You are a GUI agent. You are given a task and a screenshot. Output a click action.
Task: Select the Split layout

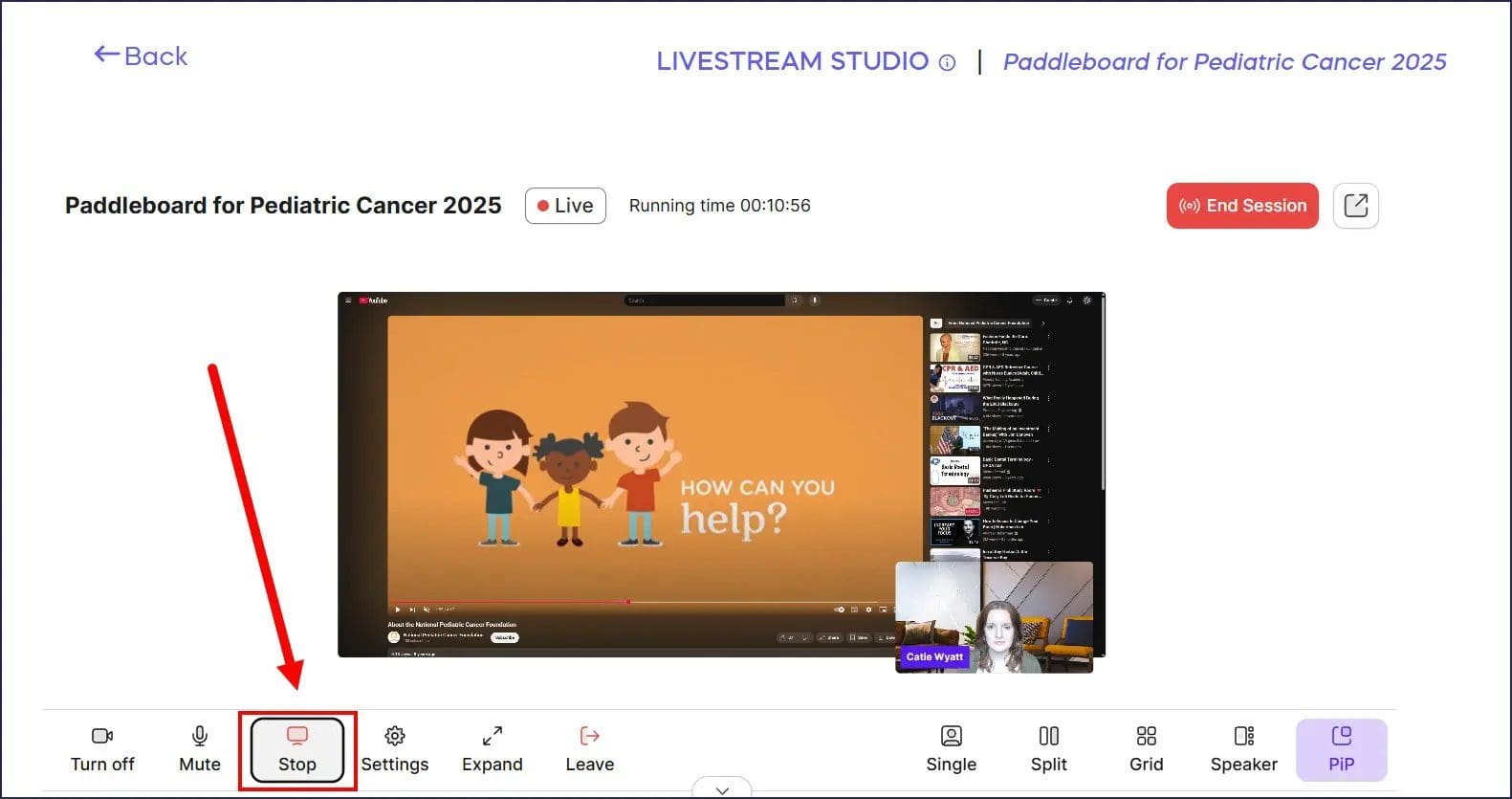pos(1048,749)
